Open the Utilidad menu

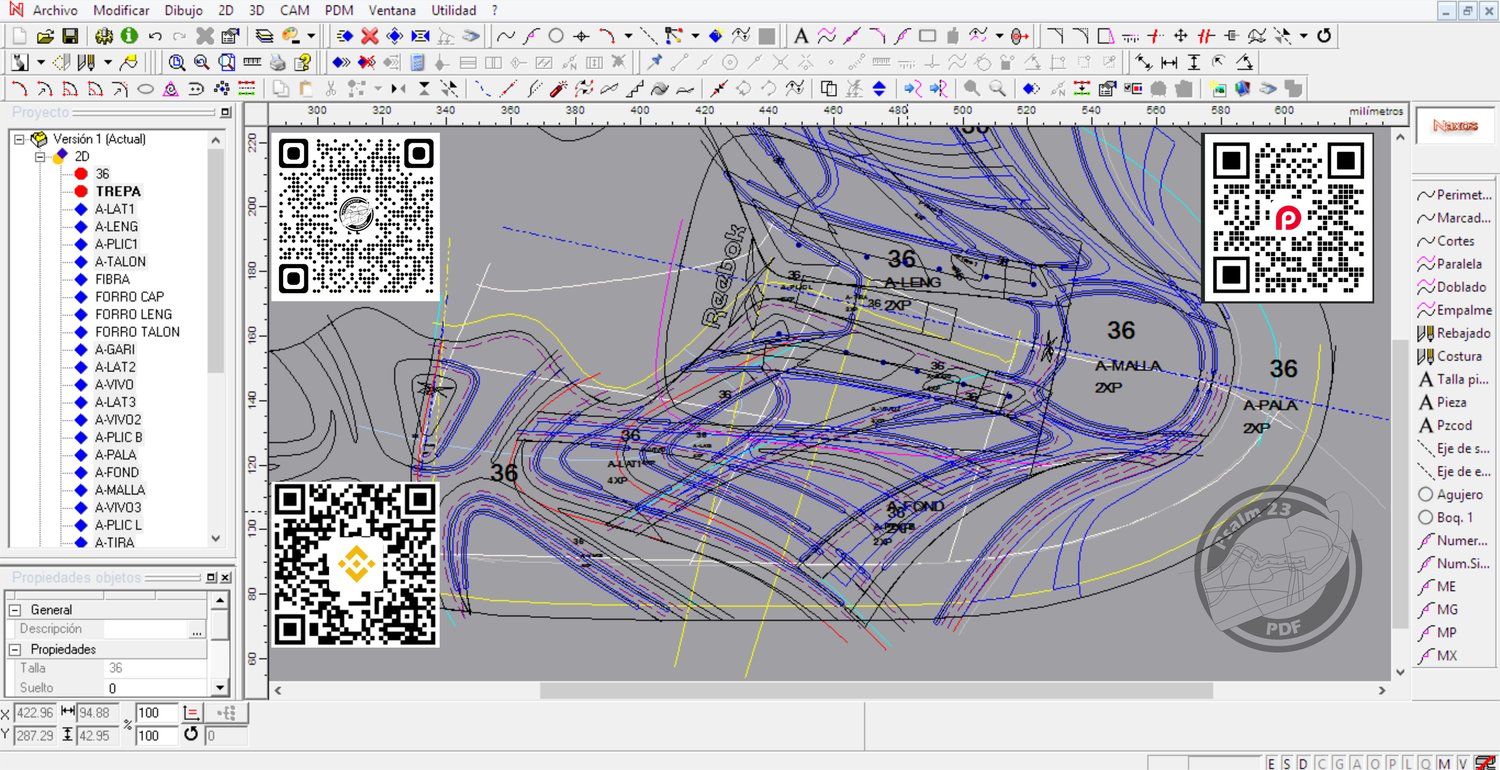coord(454,10)
